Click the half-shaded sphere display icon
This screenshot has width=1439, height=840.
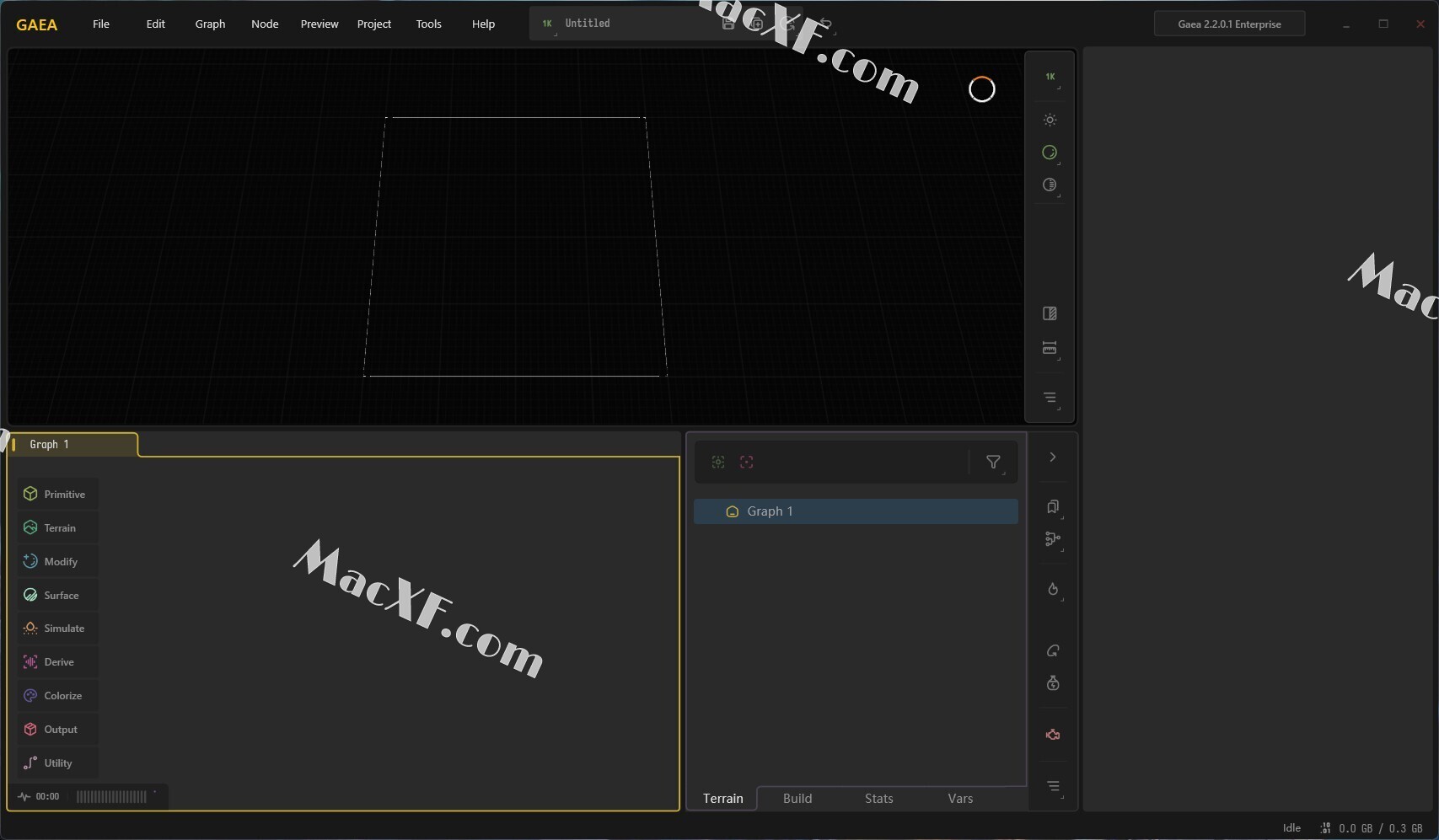click(1050, 185)
